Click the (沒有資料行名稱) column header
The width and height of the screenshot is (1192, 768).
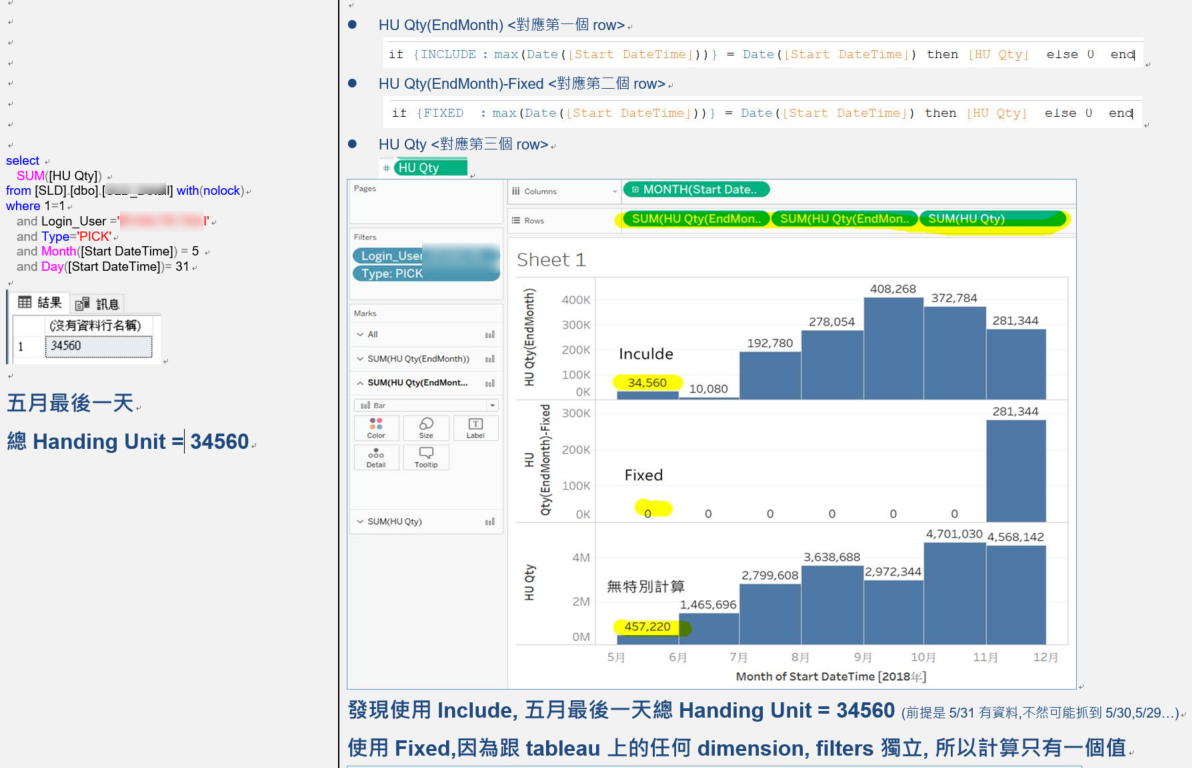(x=95, y=325)
